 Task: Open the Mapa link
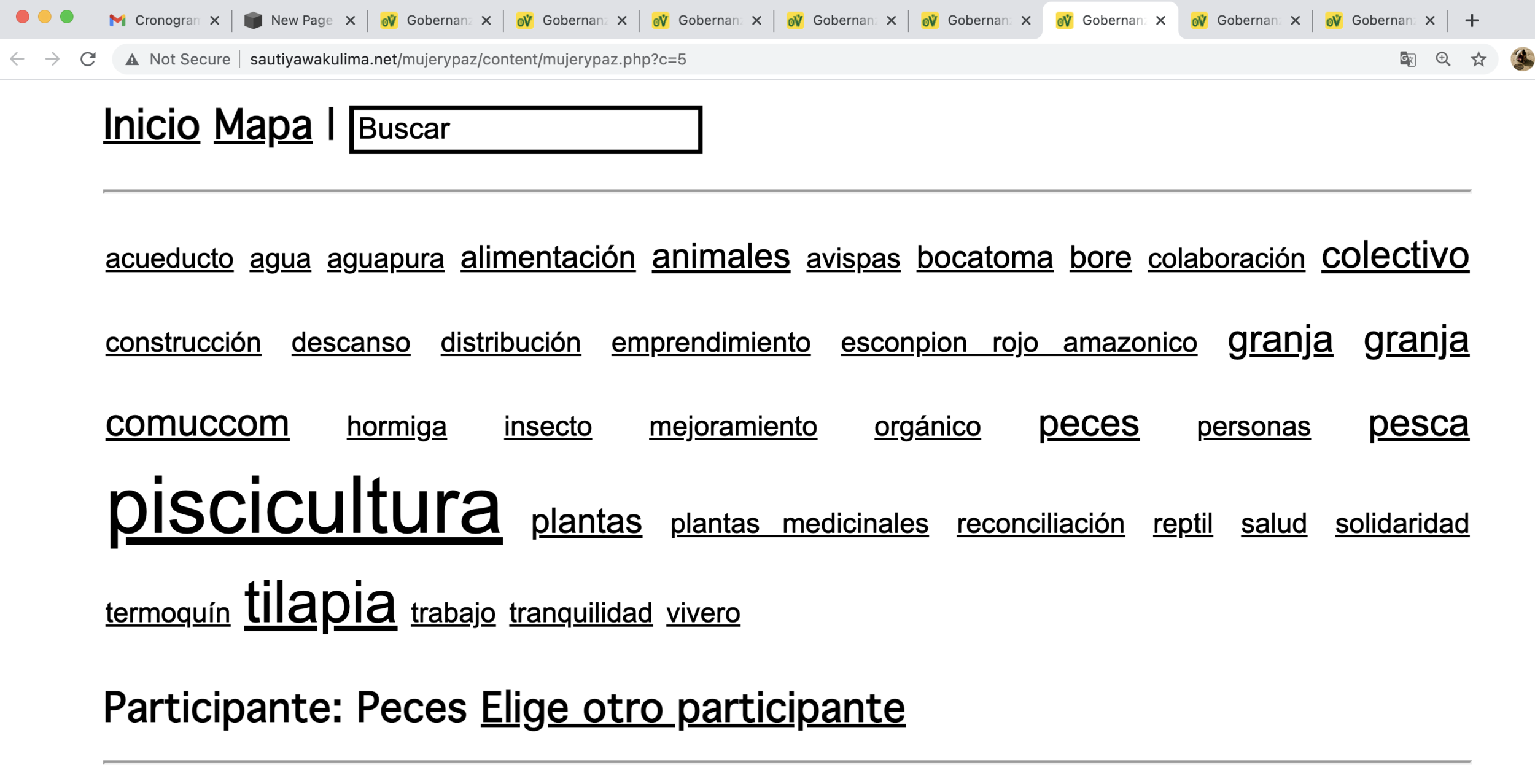263,125
